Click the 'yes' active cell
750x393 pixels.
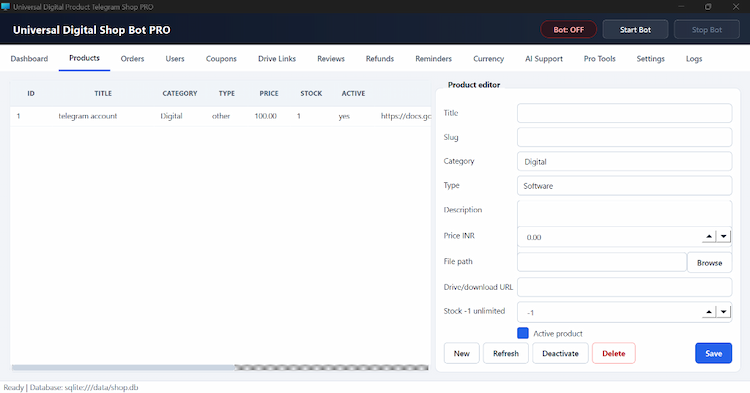[x=344, y=116]
